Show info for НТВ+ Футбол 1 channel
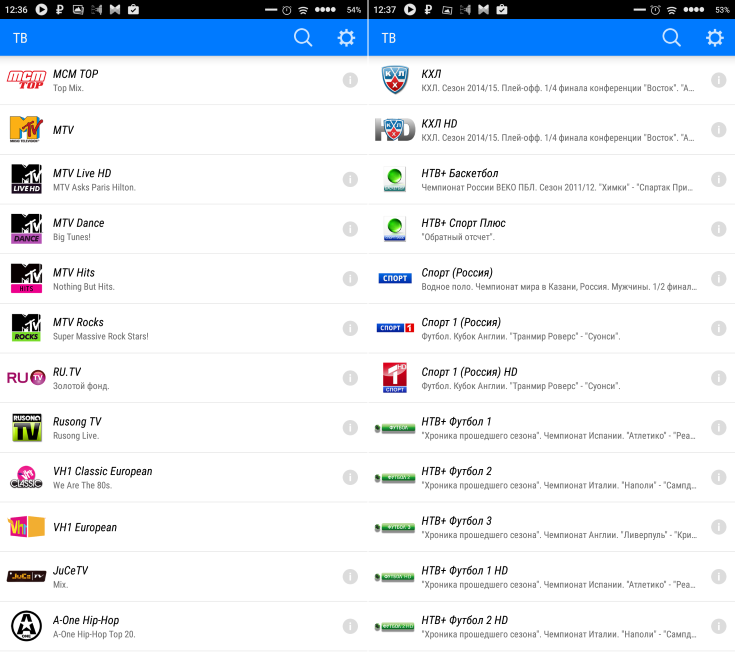 [719, 428]
